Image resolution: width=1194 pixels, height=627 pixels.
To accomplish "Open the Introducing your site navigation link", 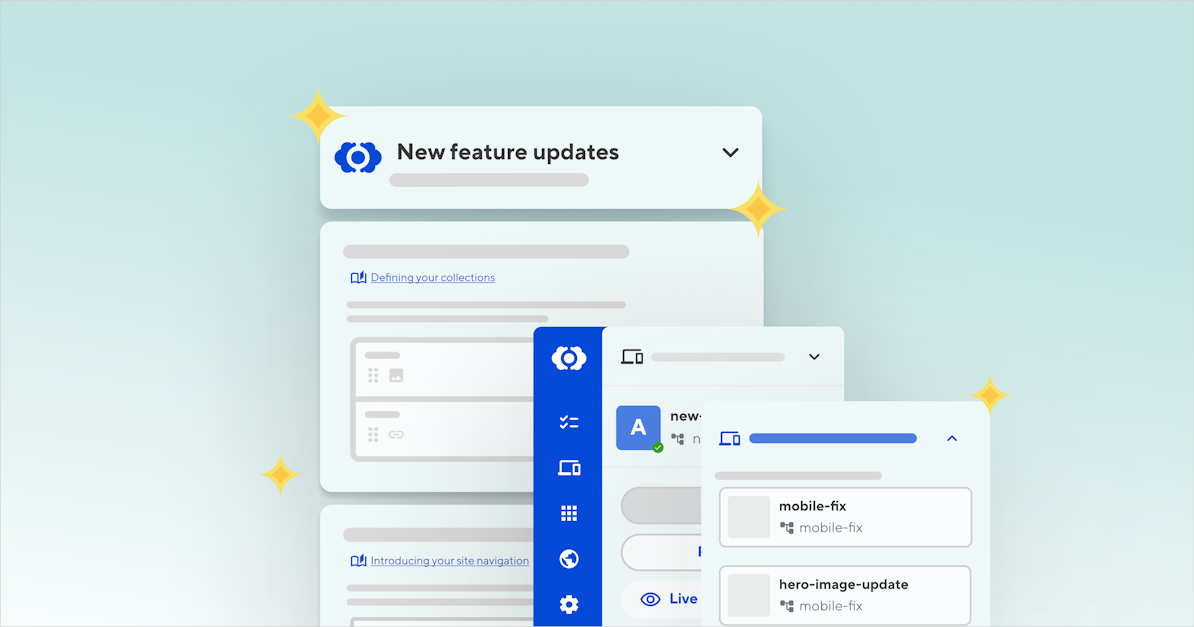I will tap(449, 560).
